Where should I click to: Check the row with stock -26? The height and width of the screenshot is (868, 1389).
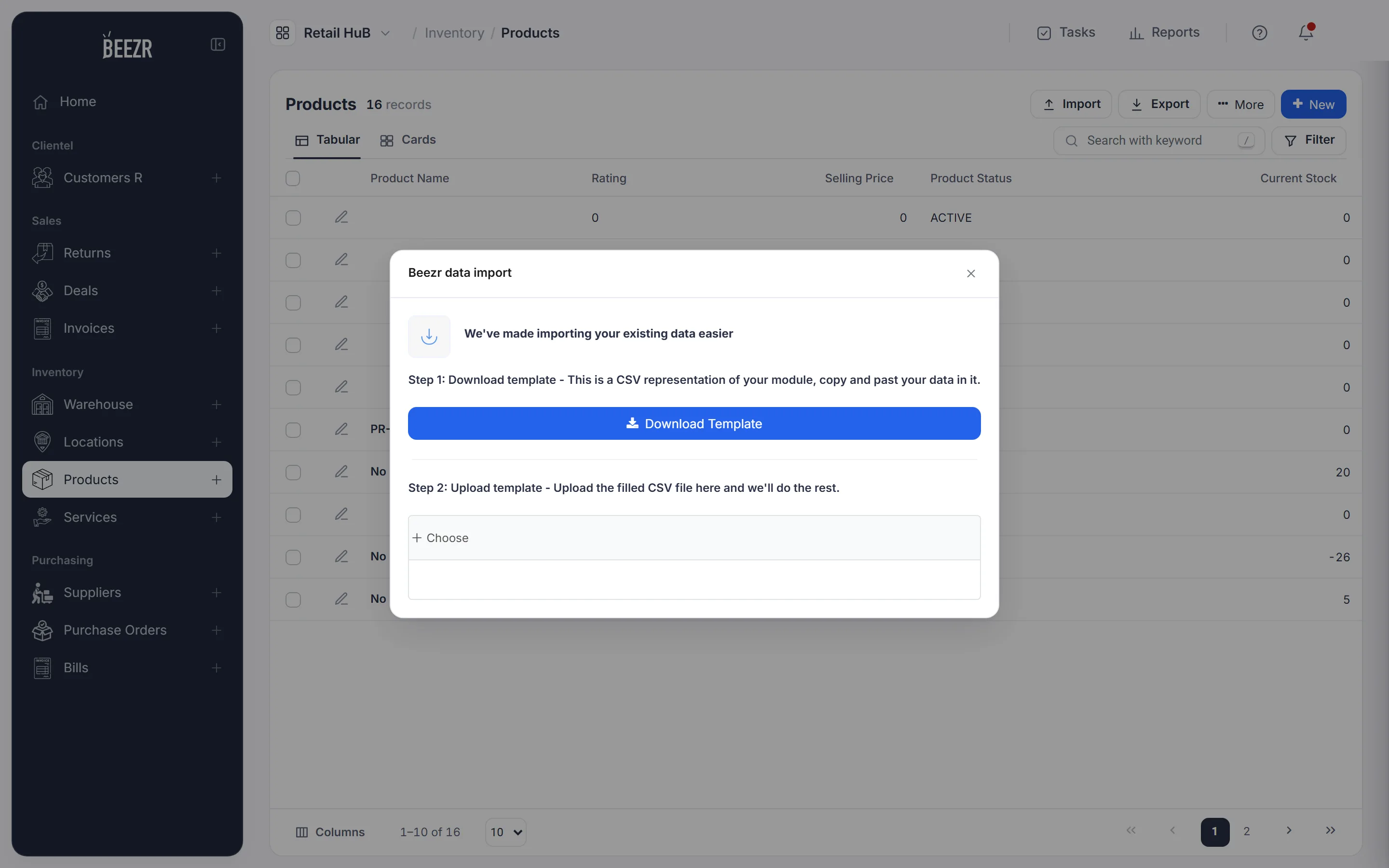(x=293, y=558)
